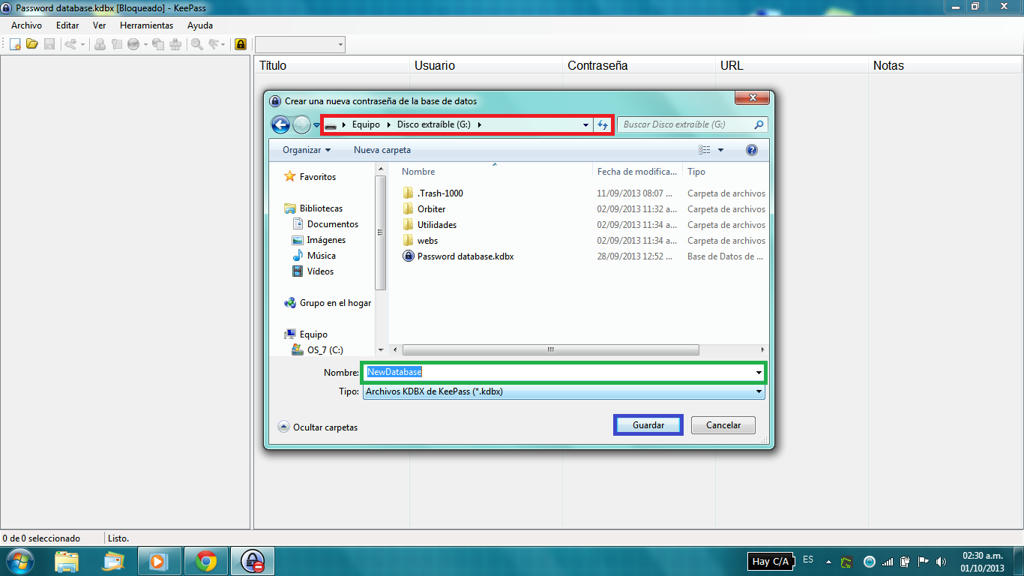The height and width of the screenshot is (576, 1024).
Task: Open the Organizar dropdown menu
Action: [306, 150]
